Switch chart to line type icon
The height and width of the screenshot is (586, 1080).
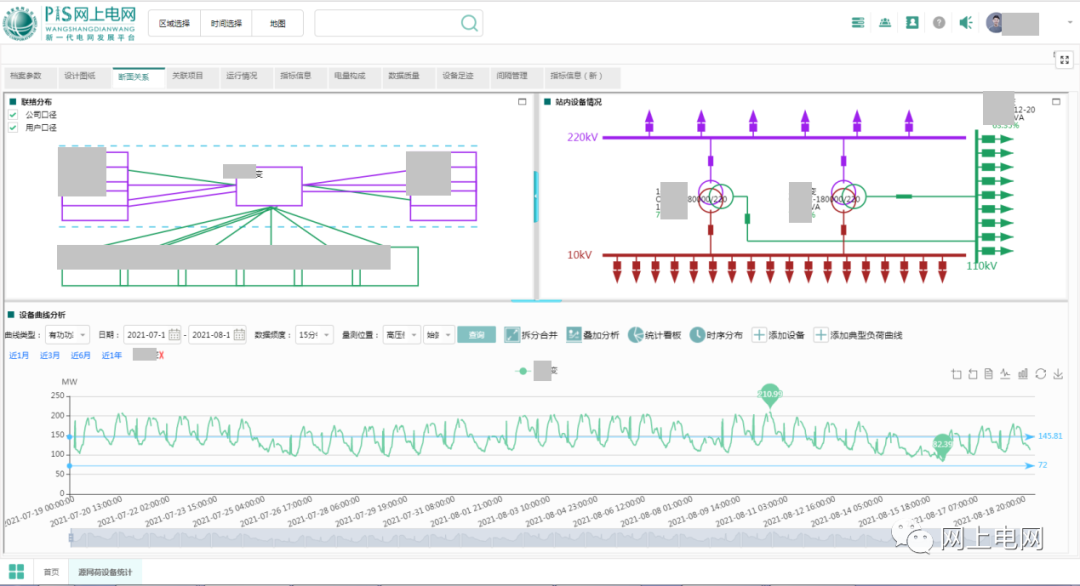[x=1006, y=374]
